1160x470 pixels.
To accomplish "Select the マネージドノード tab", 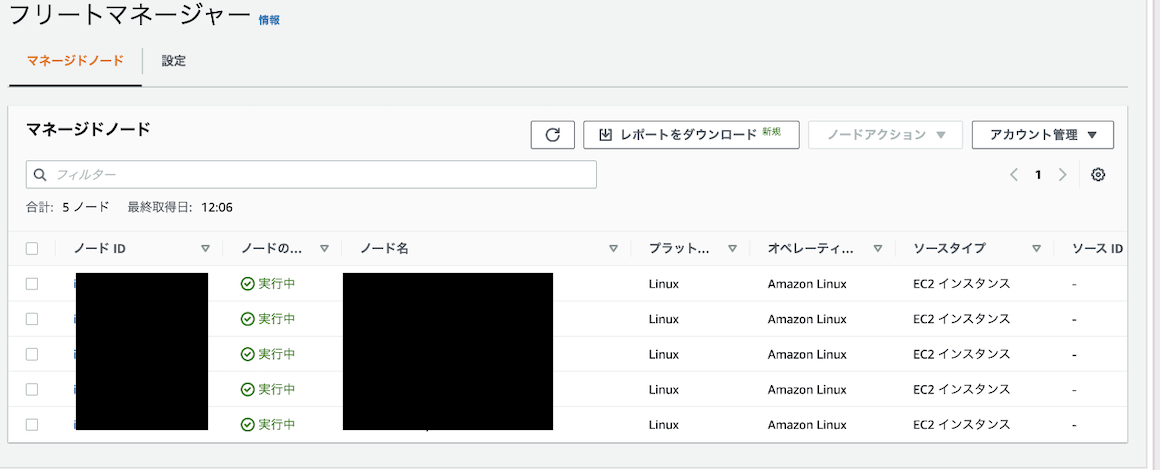I will point(75,61).
